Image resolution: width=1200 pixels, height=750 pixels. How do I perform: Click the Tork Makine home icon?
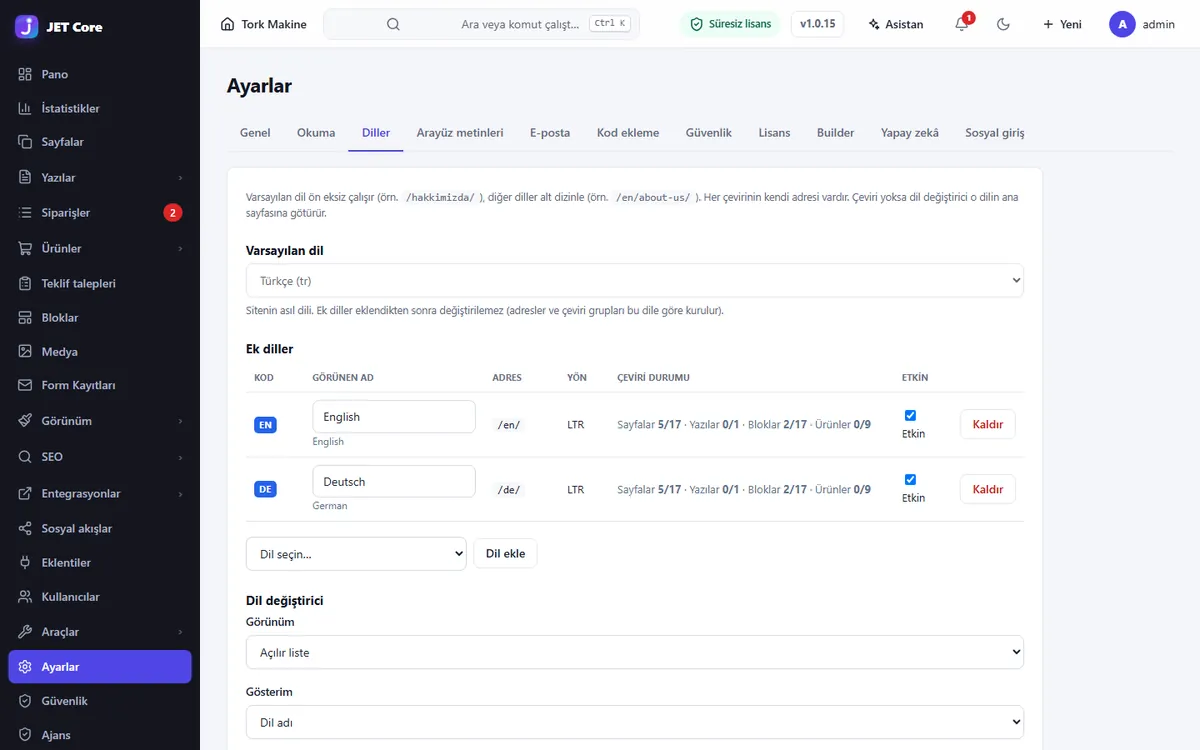pos(228,24)
